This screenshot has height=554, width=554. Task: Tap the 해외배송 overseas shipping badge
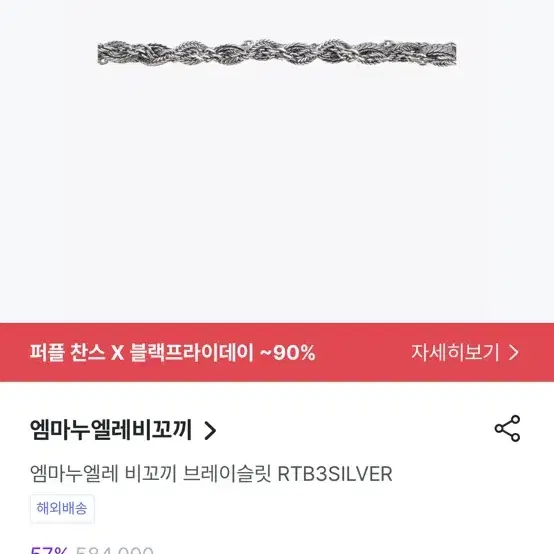tap(62, 508)
